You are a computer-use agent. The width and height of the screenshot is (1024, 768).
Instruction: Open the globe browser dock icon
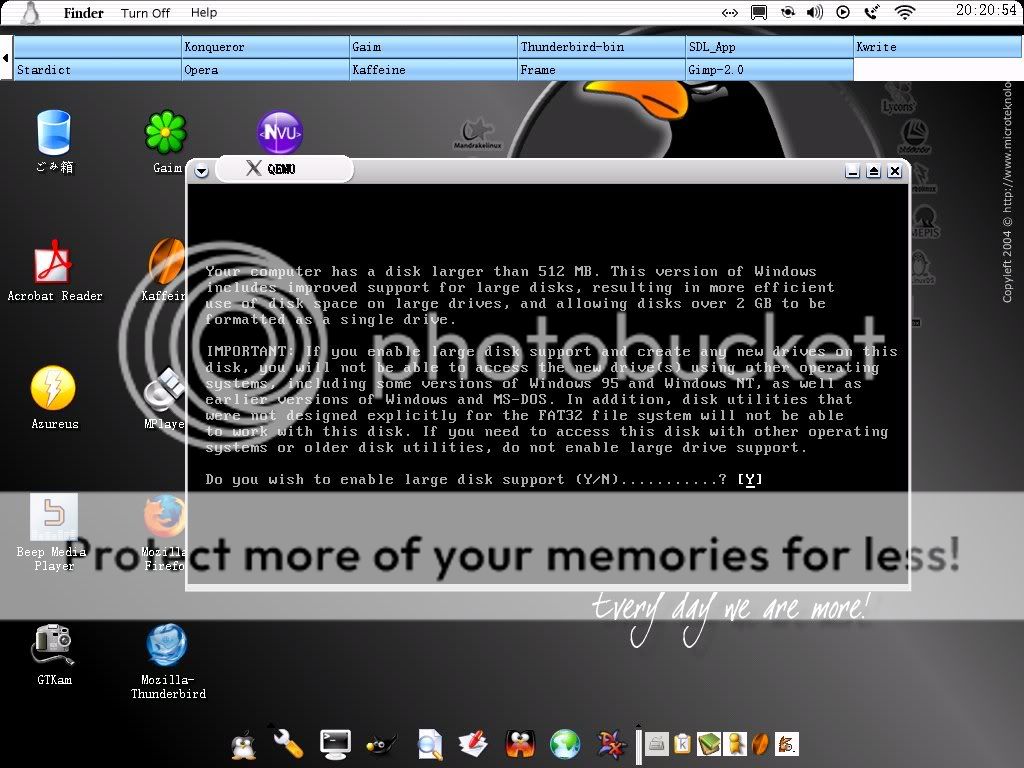click(566, 744)
